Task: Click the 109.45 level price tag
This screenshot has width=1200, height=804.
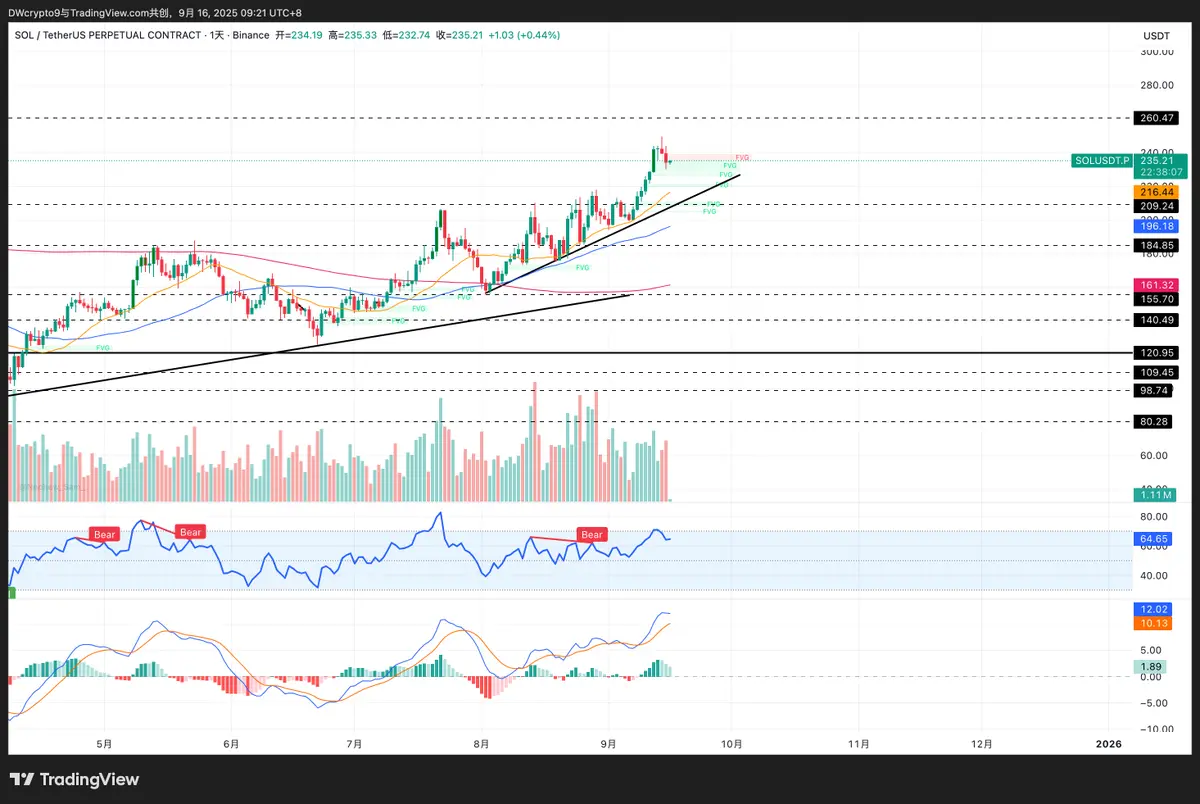Action: click(x=1157, y=372)
